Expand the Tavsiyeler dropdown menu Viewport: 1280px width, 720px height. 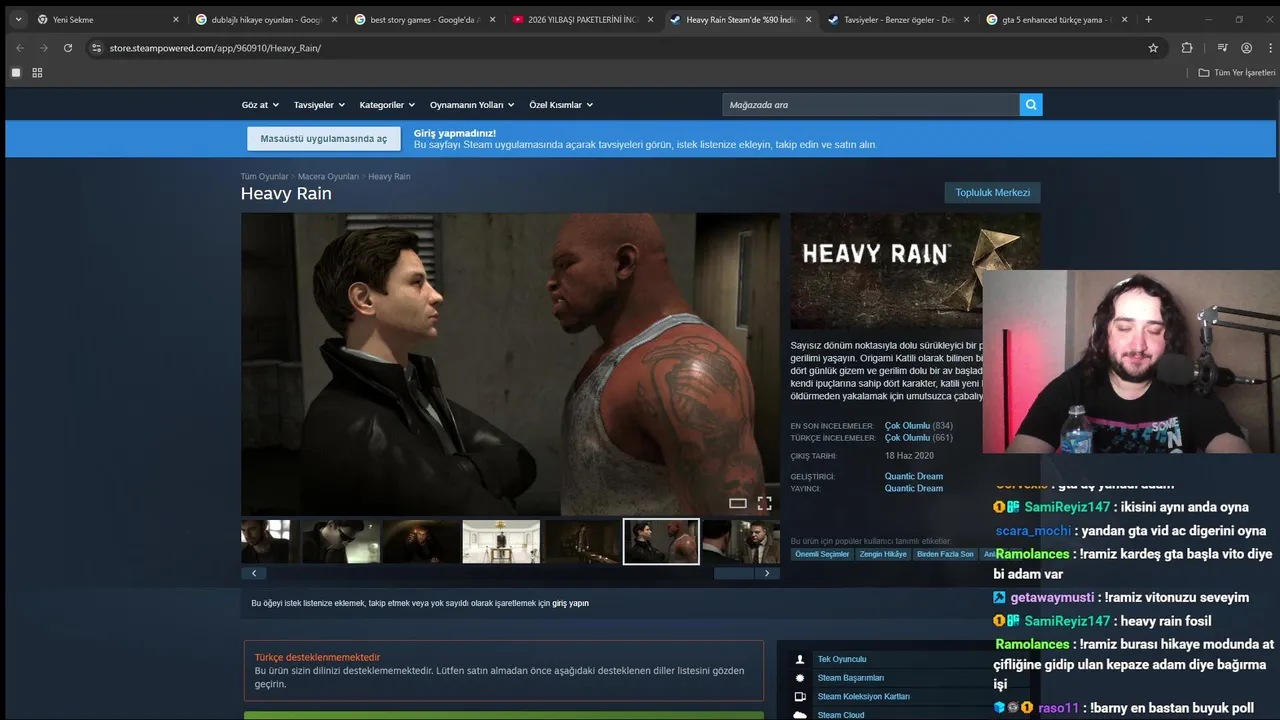coord(319,105)
